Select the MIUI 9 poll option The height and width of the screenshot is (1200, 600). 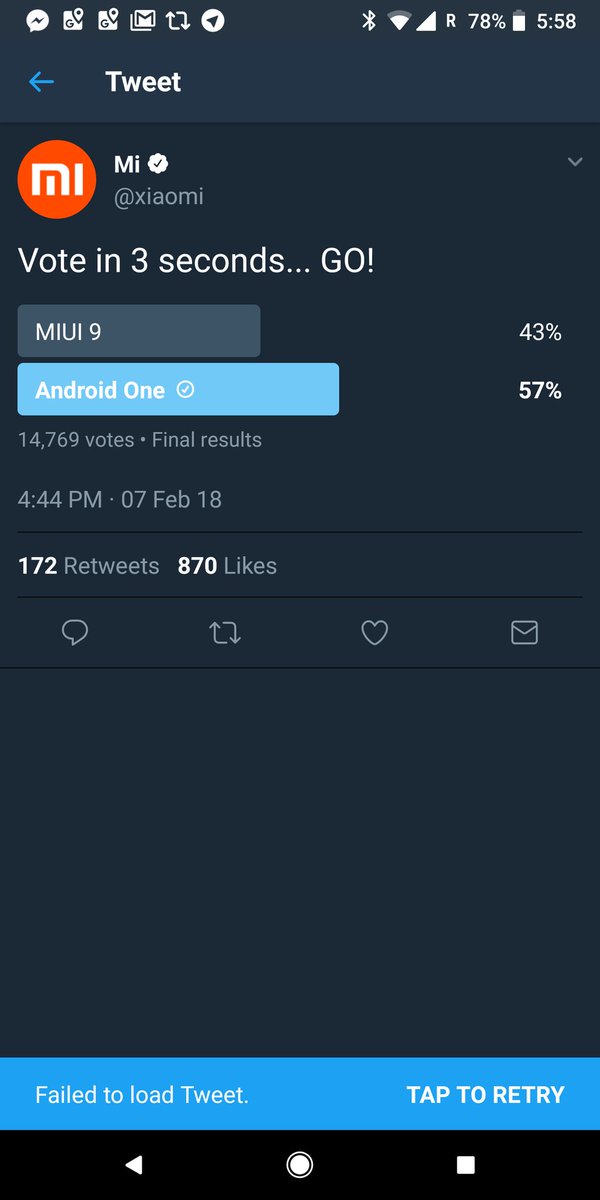139,331
